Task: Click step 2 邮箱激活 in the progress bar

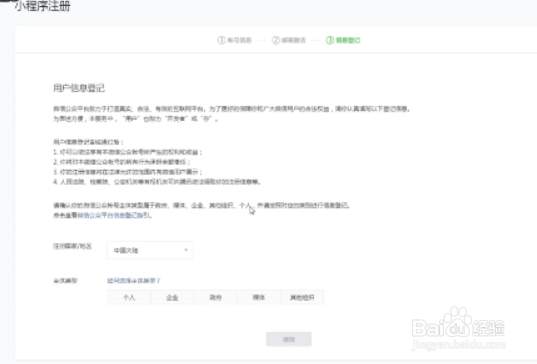Action: (289, 40)
